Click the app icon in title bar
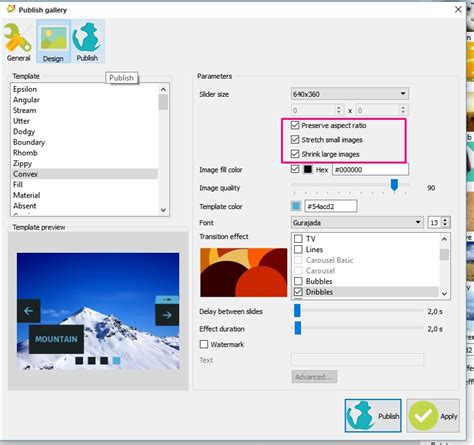This screenshot has width=474, height=445. point(10,9)
